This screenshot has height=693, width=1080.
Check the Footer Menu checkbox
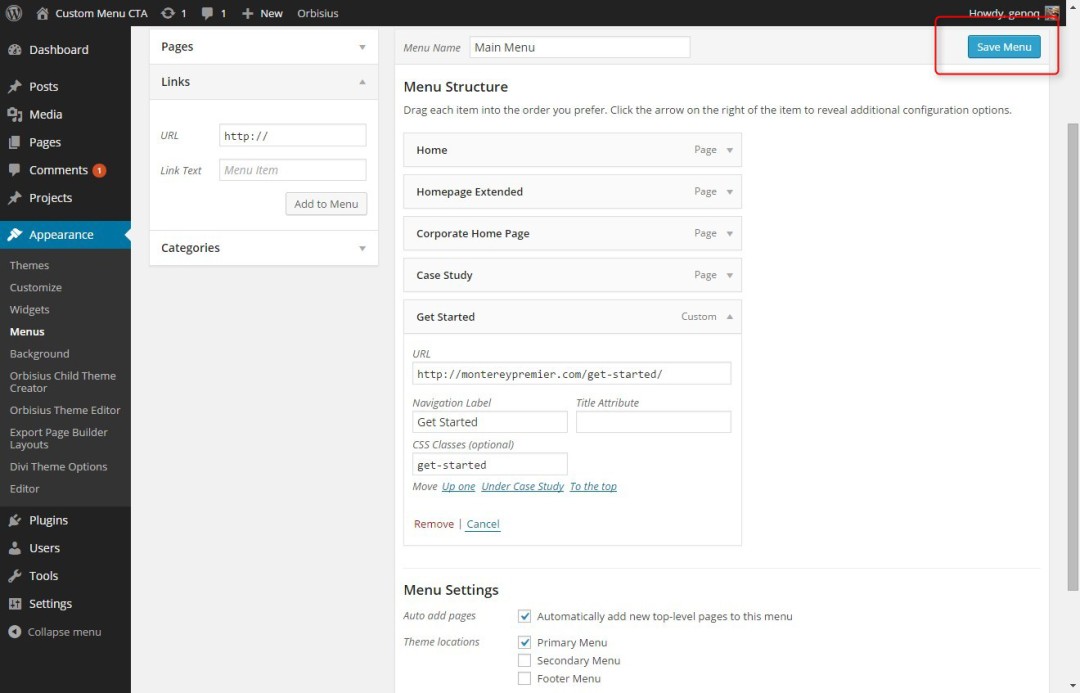point(524,678)
